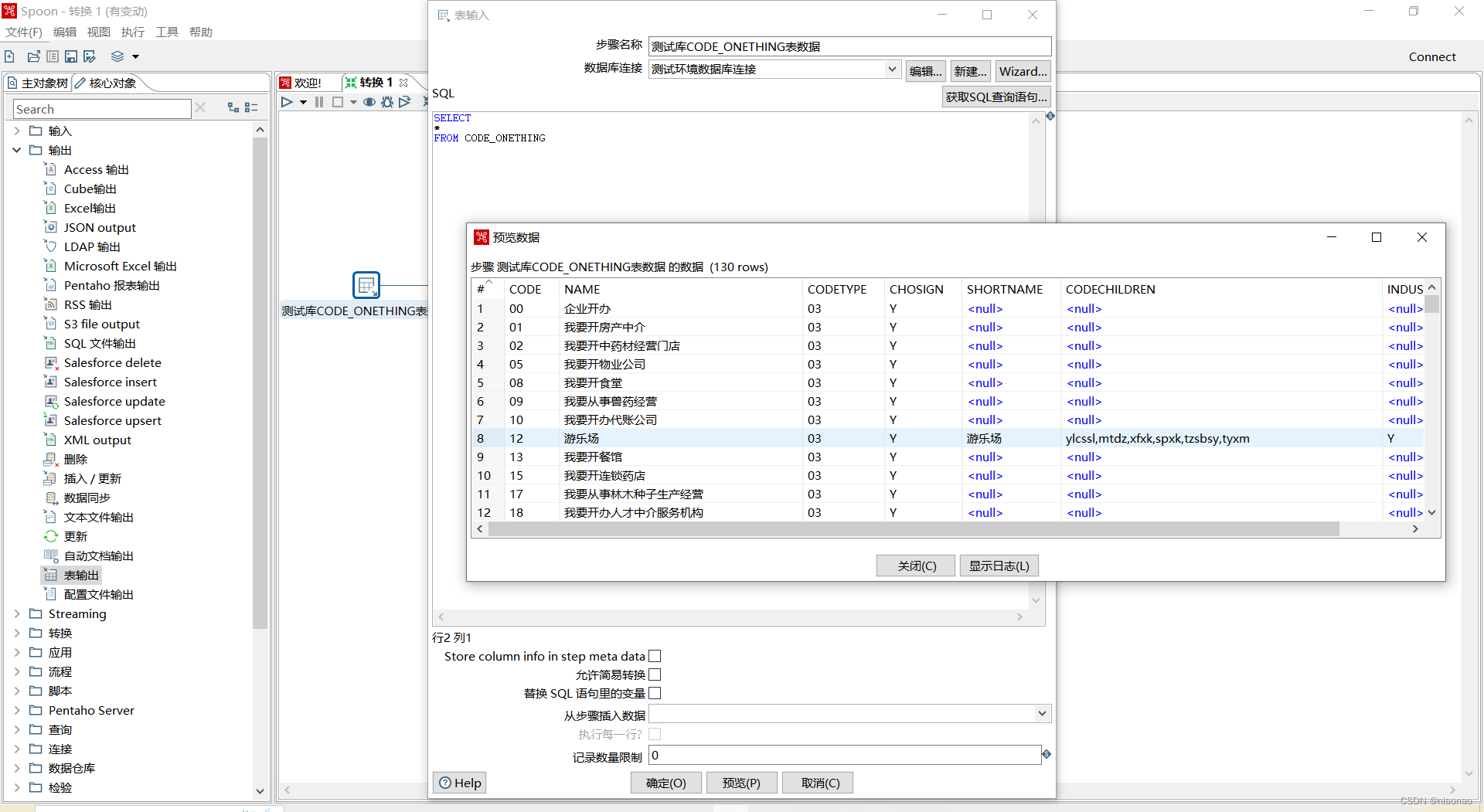The width and height of the screenshot is (1484, 812).
Task: Expand the 数据仓库 folder
Action: coord(17,768)
